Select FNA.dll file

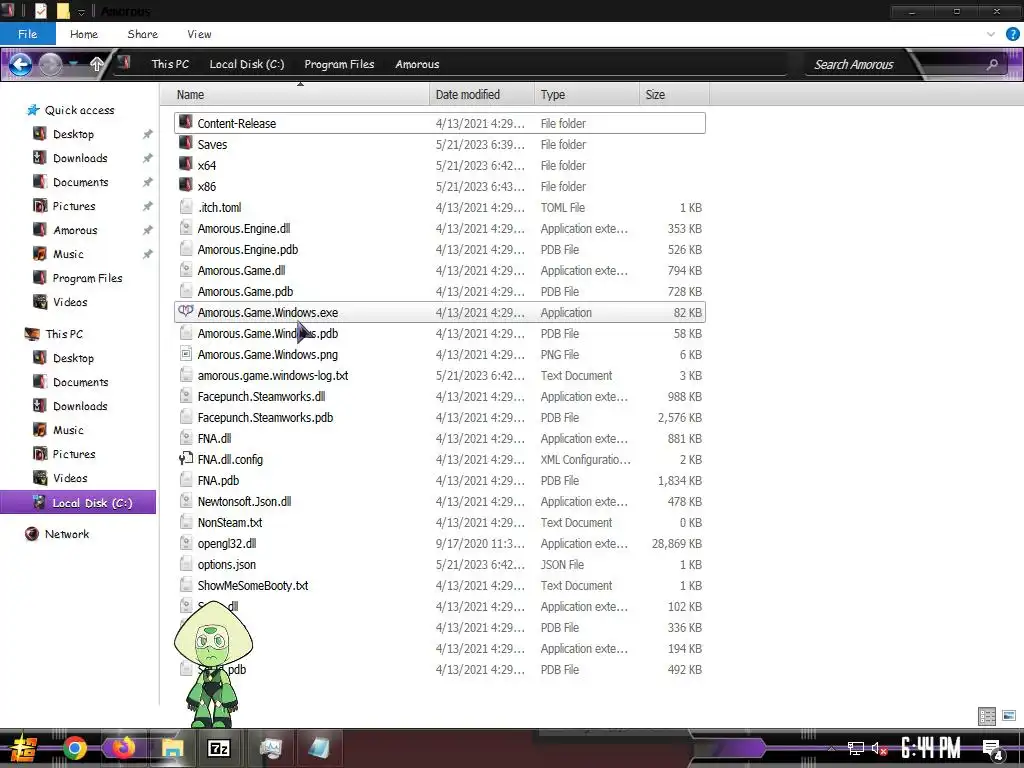(x=440, y=438)
